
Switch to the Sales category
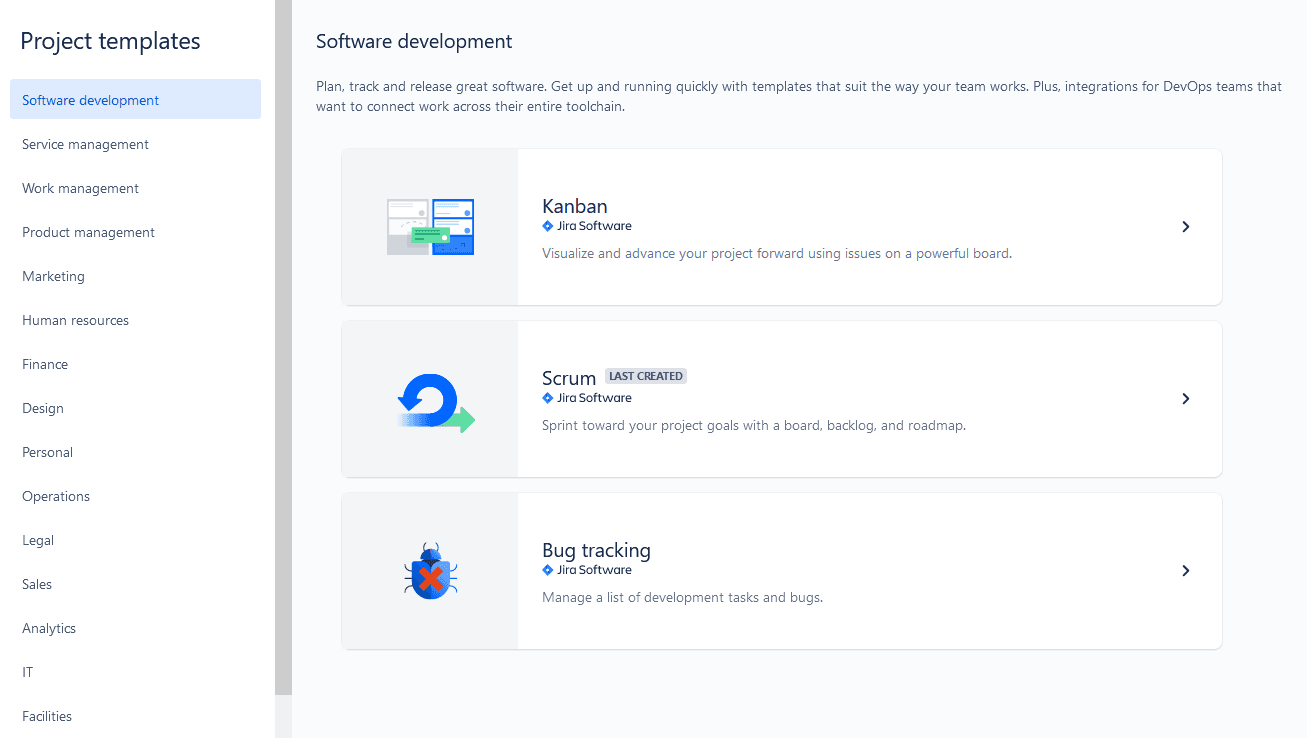[135, 584]
